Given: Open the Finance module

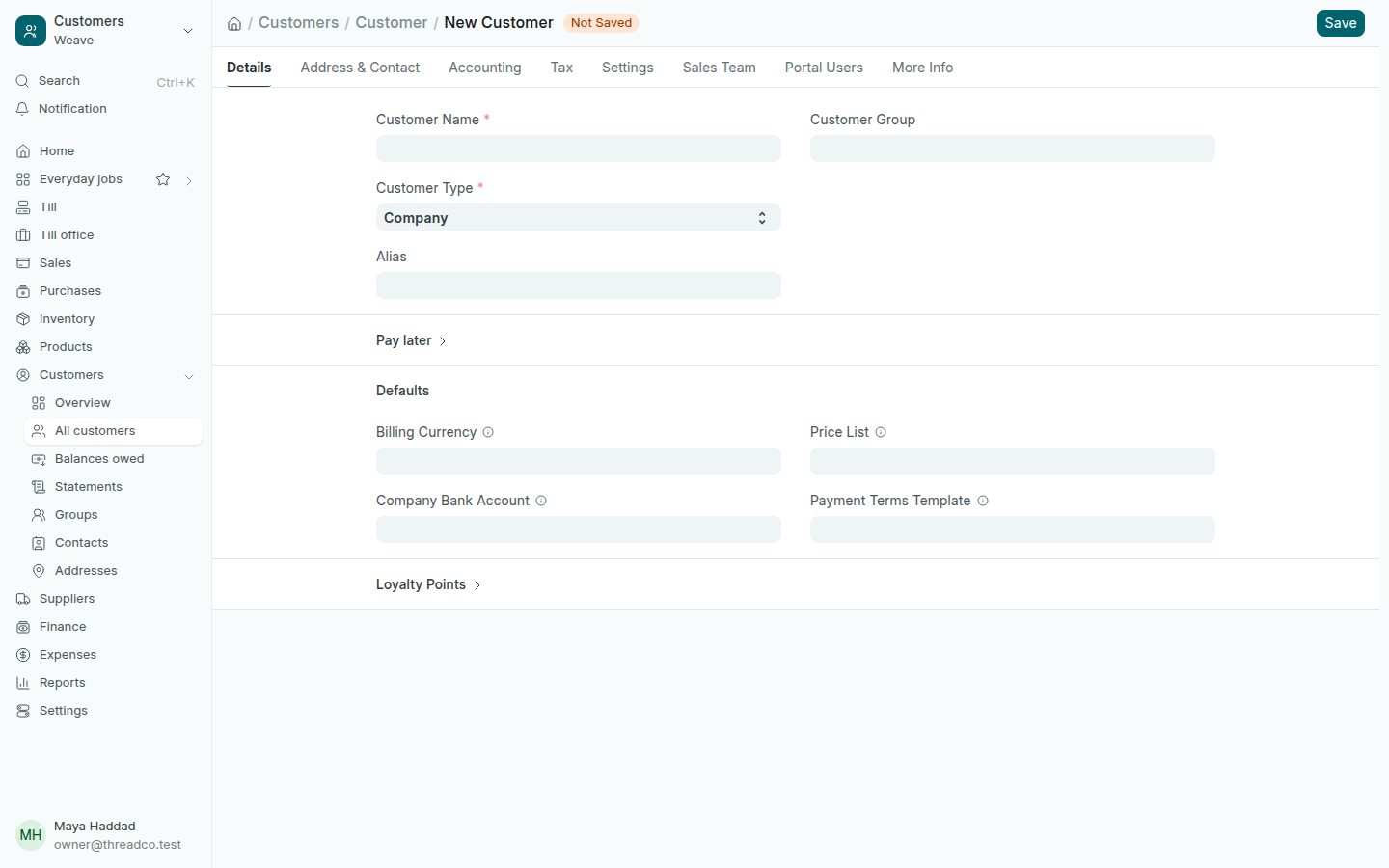Looking at the screenshot, I should click(105, 627).
